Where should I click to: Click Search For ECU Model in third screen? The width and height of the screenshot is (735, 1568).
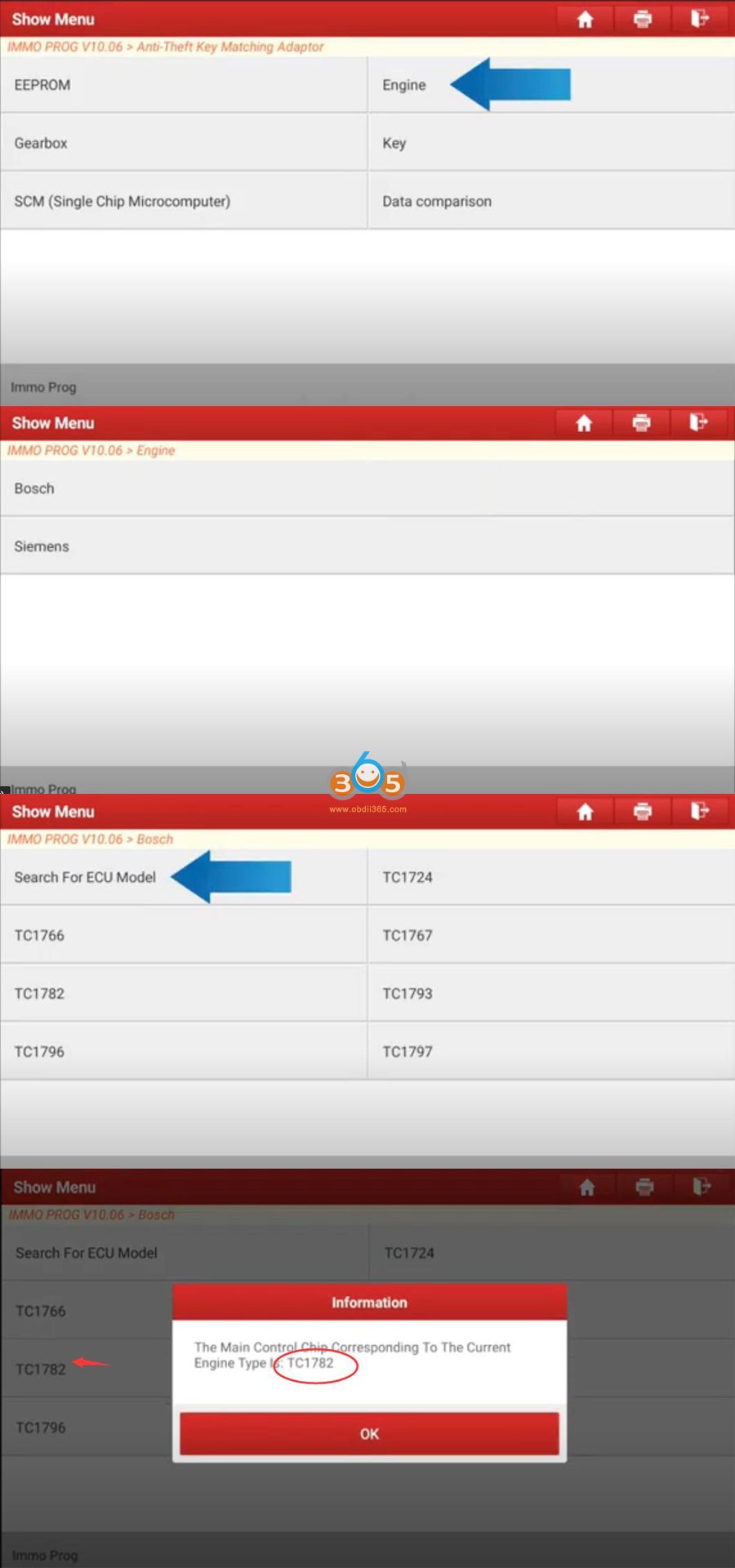point(184,877)
